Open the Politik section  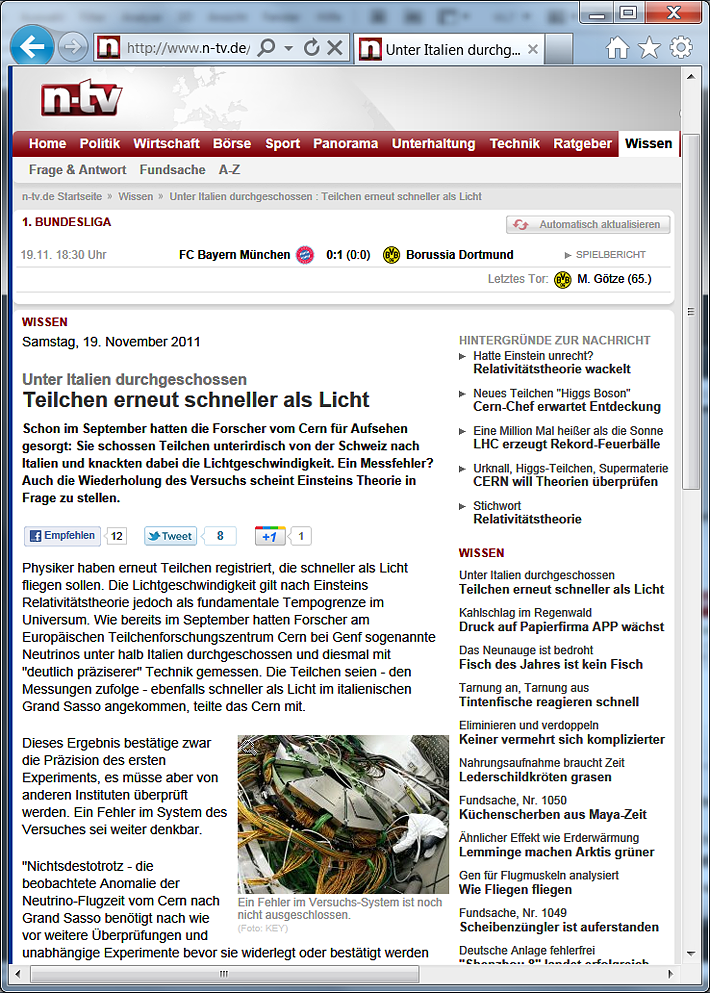coord(100,144)
